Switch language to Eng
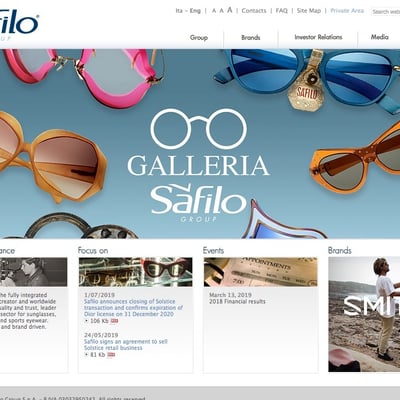This screenshot has height=400, width=400. (195, 11)
